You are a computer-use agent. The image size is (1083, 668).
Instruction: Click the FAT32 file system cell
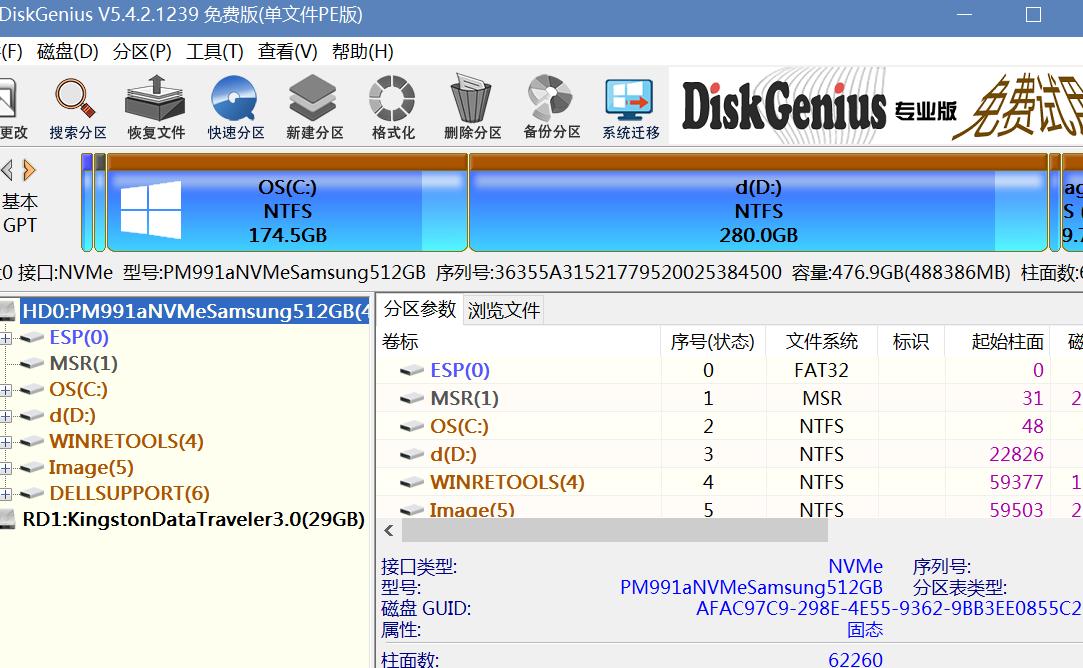821,370
